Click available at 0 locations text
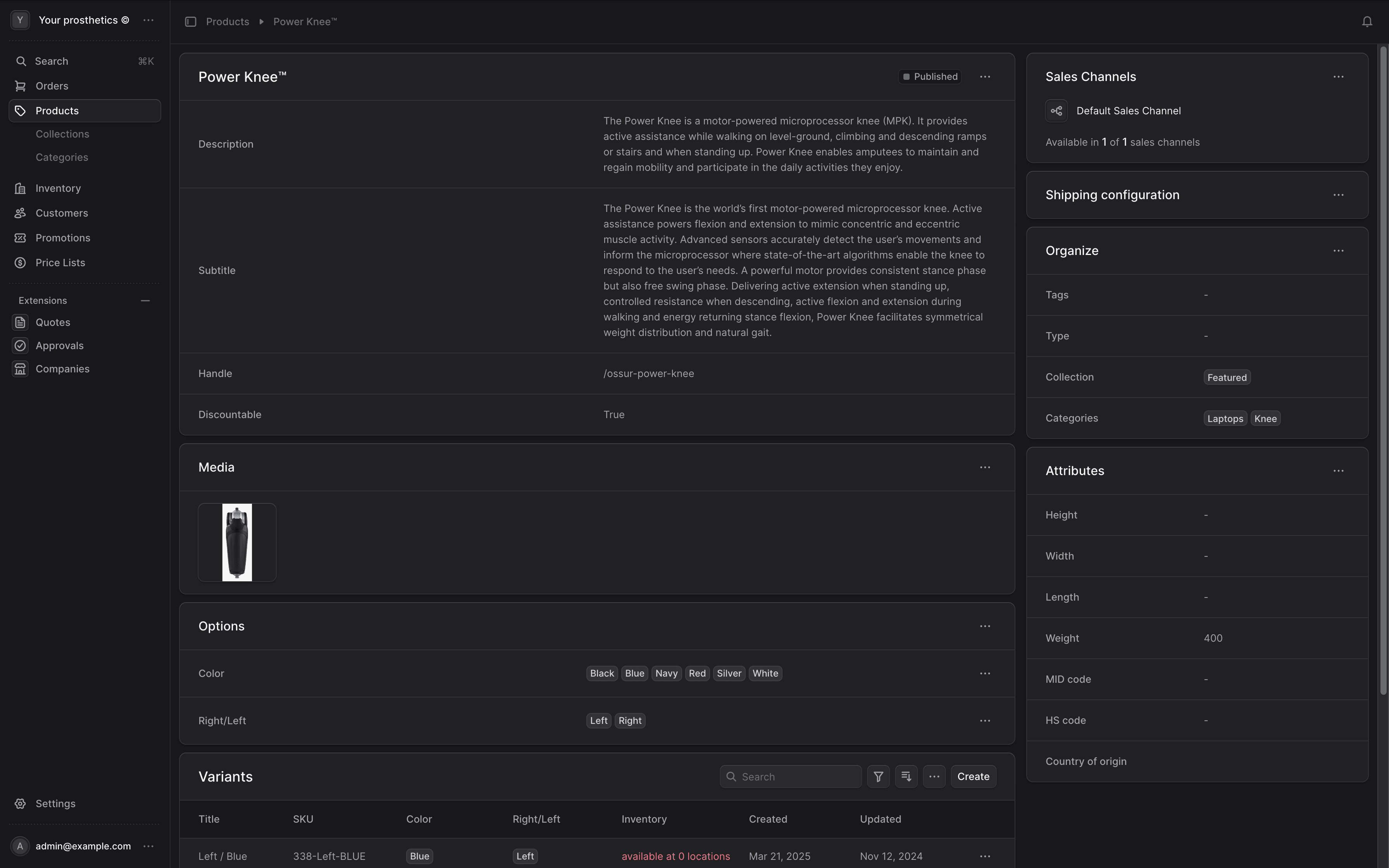 [x=676, y=856]
